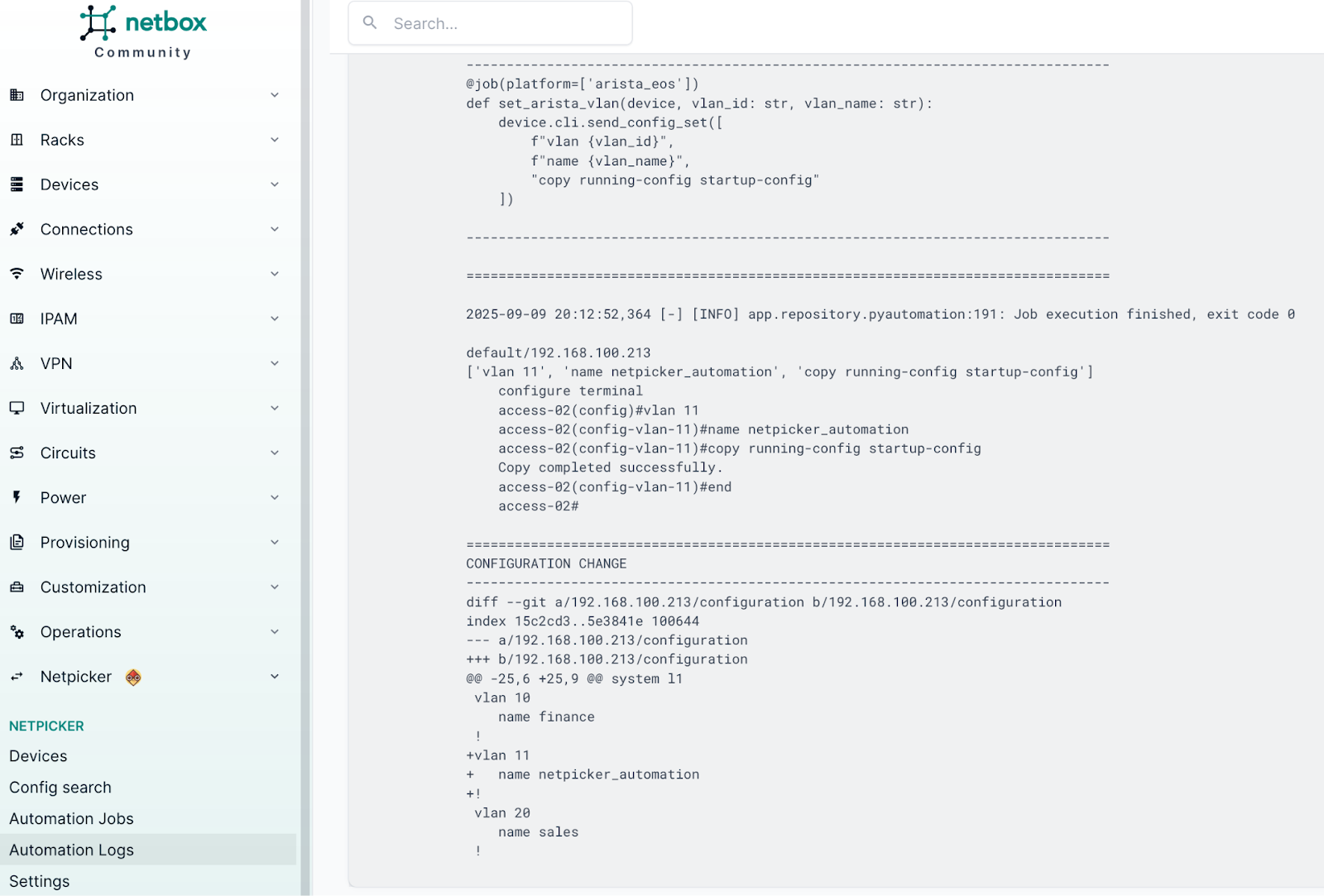Click the Wireless wifi icon
The height and width of the screenshot is (896, 1324).
[x=17, y=274]
